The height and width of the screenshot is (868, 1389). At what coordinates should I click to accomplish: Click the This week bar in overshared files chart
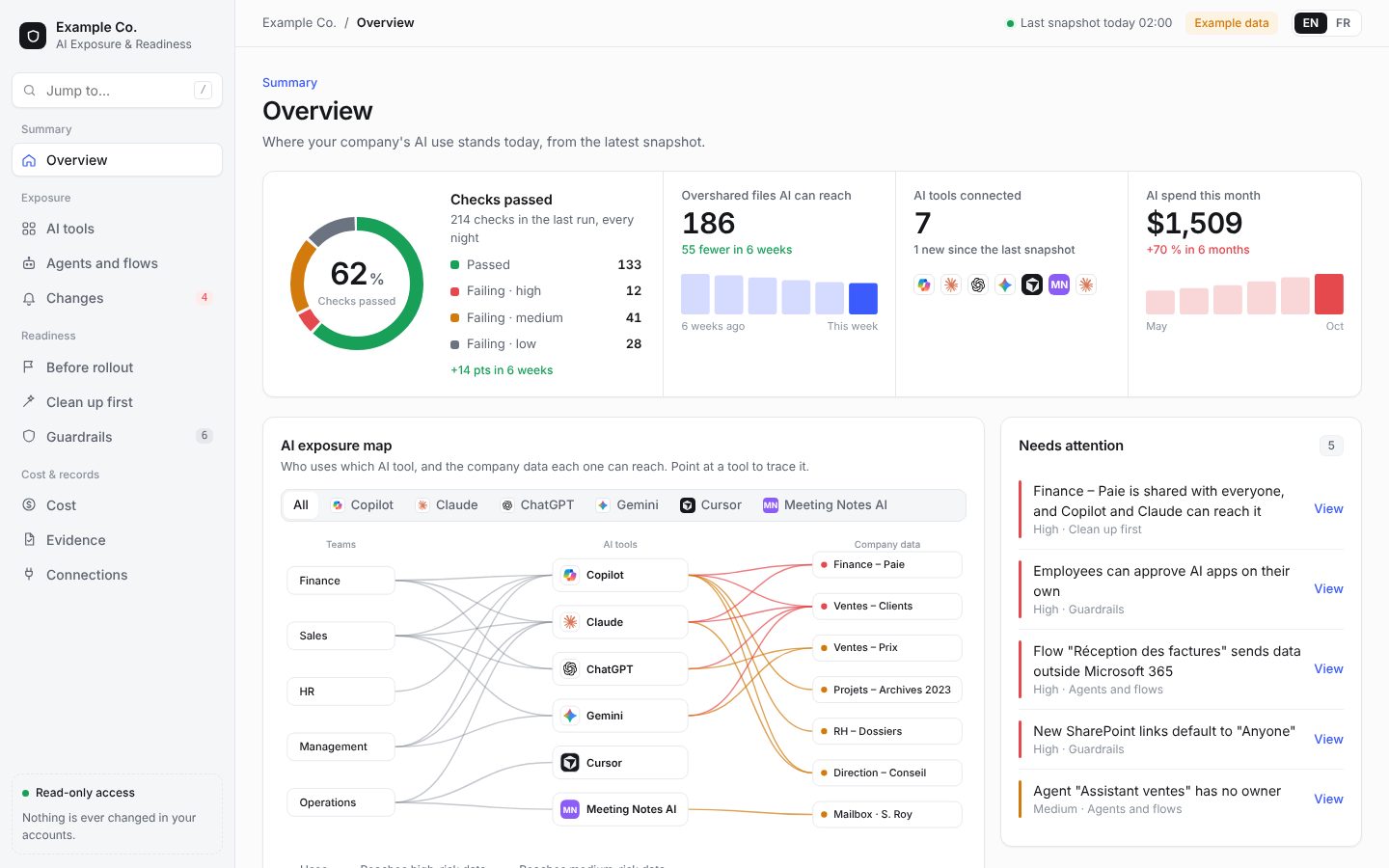[x=863, y=299]
